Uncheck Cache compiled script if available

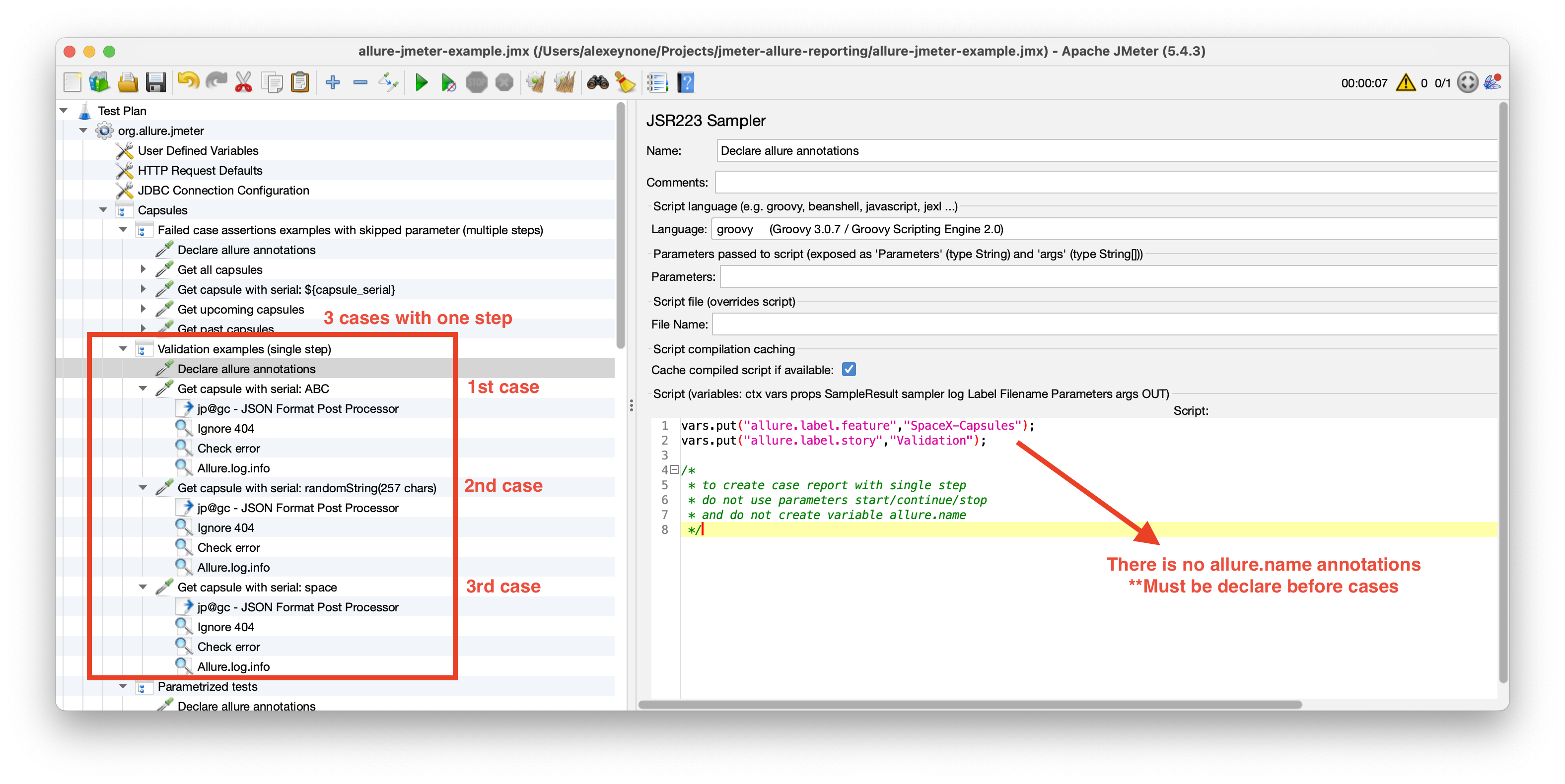pyautogui.click(x=849, y=369)
